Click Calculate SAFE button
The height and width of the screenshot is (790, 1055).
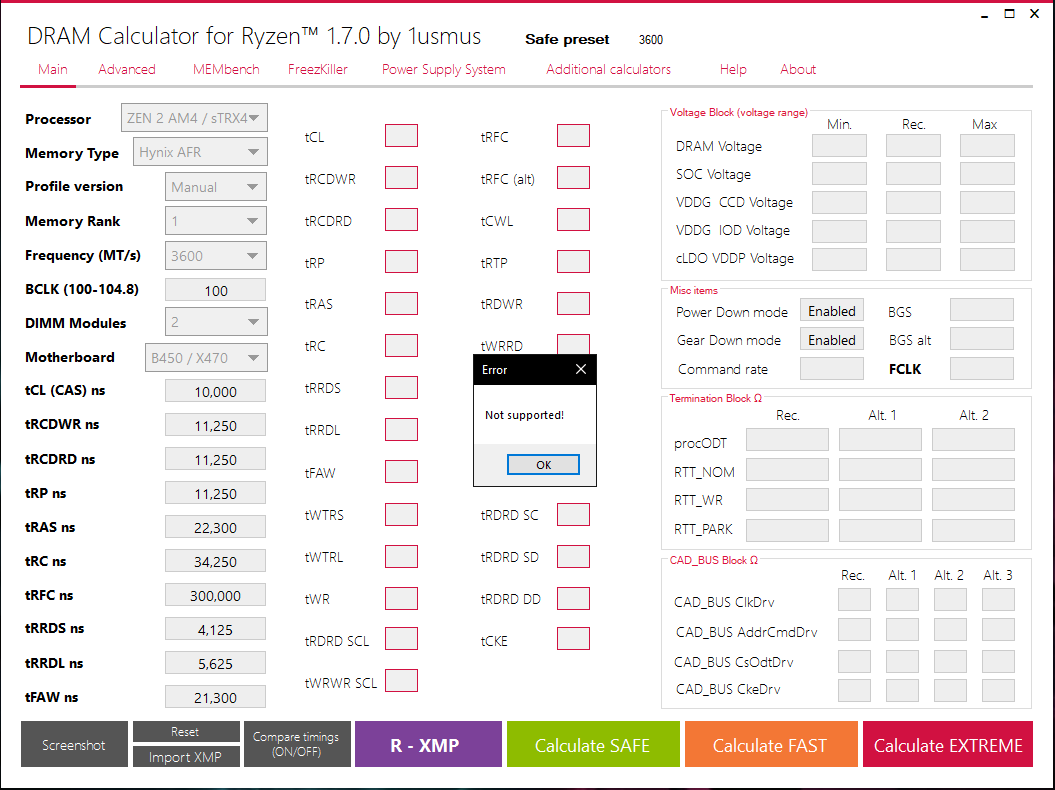(593, 744)
